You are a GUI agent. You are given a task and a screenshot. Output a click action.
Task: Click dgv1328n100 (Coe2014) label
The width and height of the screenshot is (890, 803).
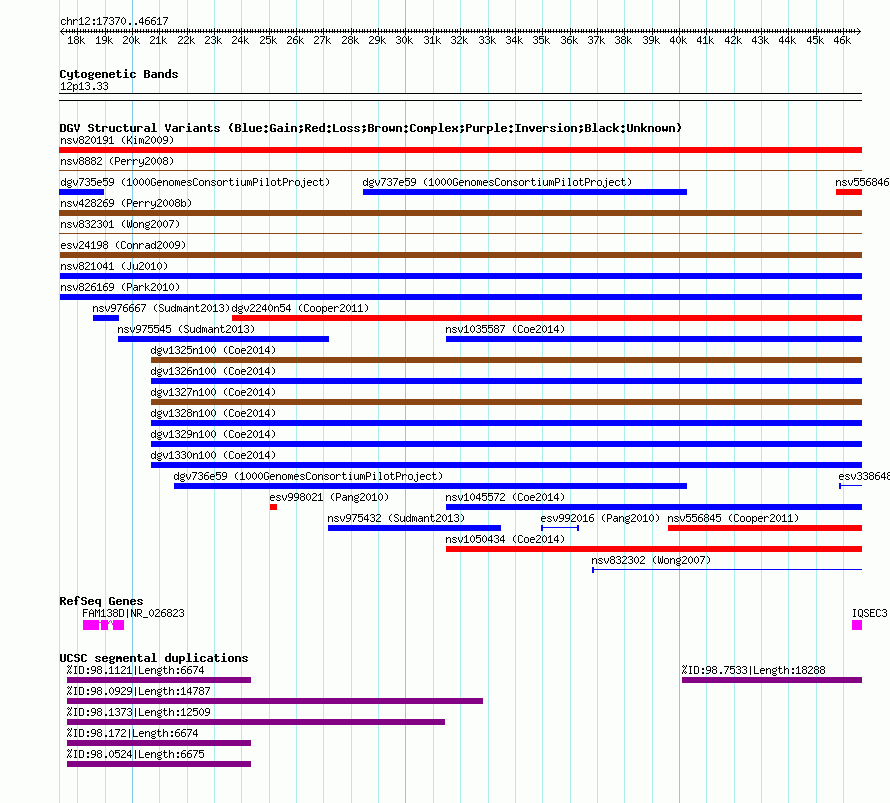pyautogui.click(x=213, y=413)
